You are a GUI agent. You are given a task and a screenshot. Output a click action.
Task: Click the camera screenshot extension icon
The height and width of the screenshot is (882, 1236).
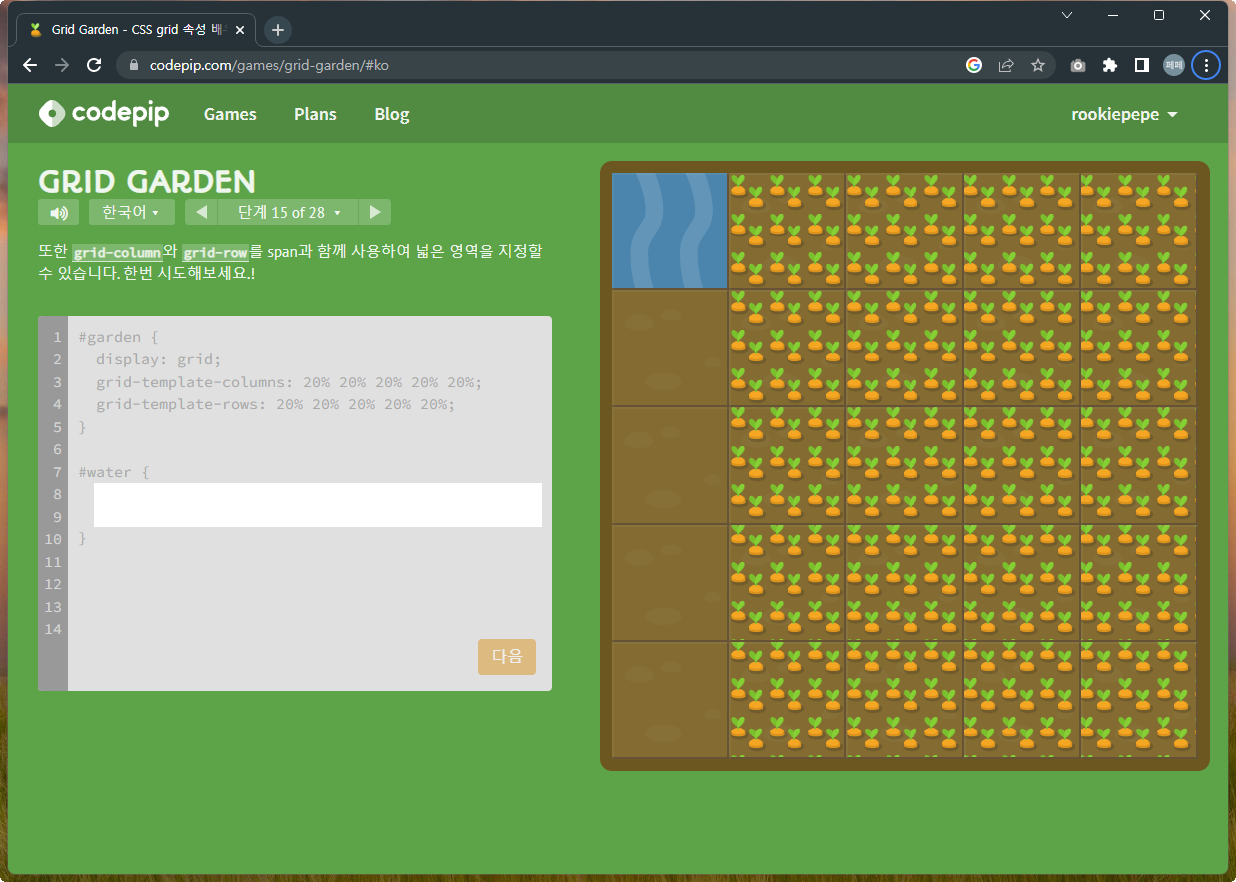click(x=1077, y=65)
